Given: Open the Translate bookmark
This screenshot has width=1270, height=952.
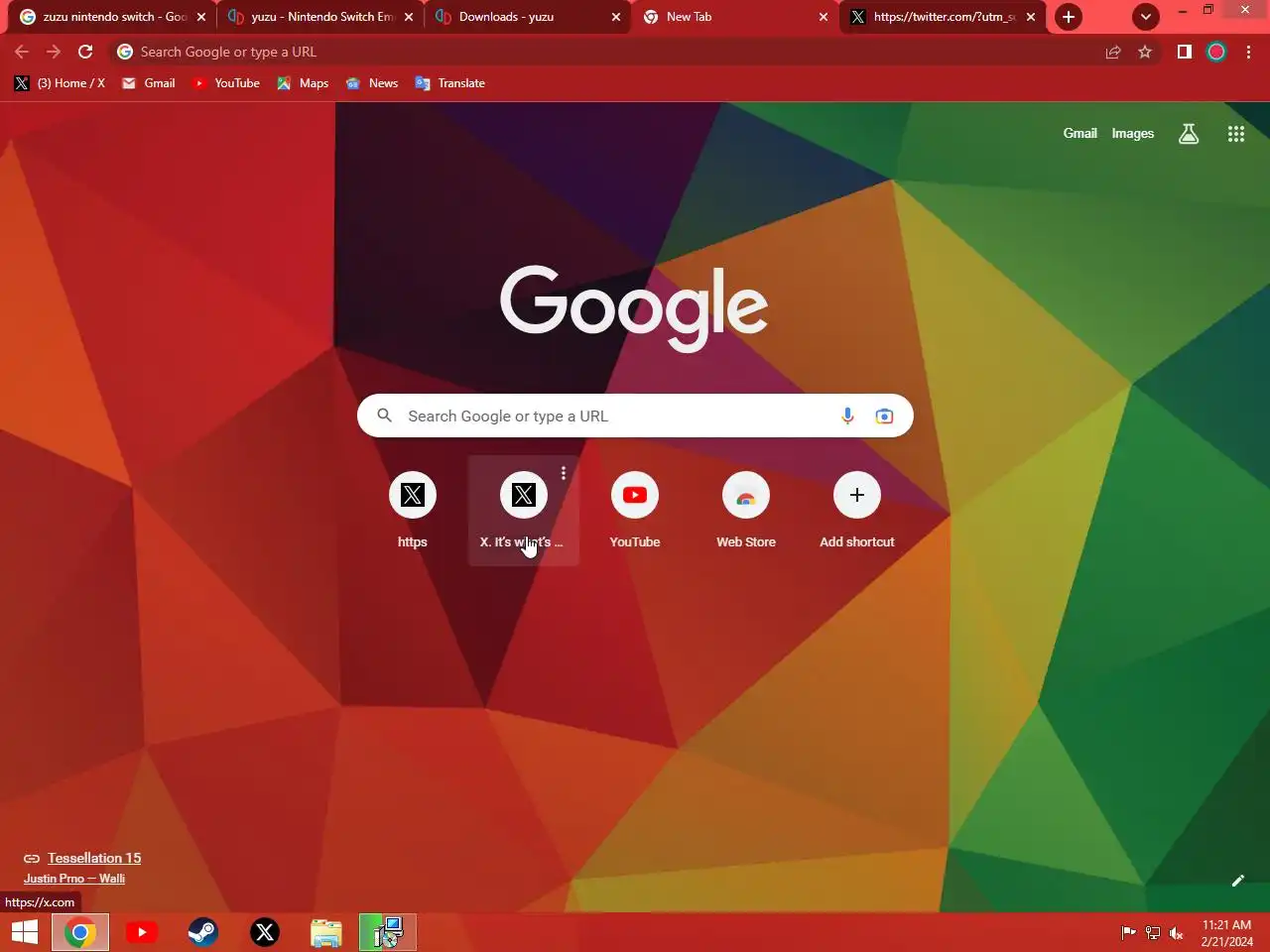Looking at the screenshot, I should [x=449, y=83].
